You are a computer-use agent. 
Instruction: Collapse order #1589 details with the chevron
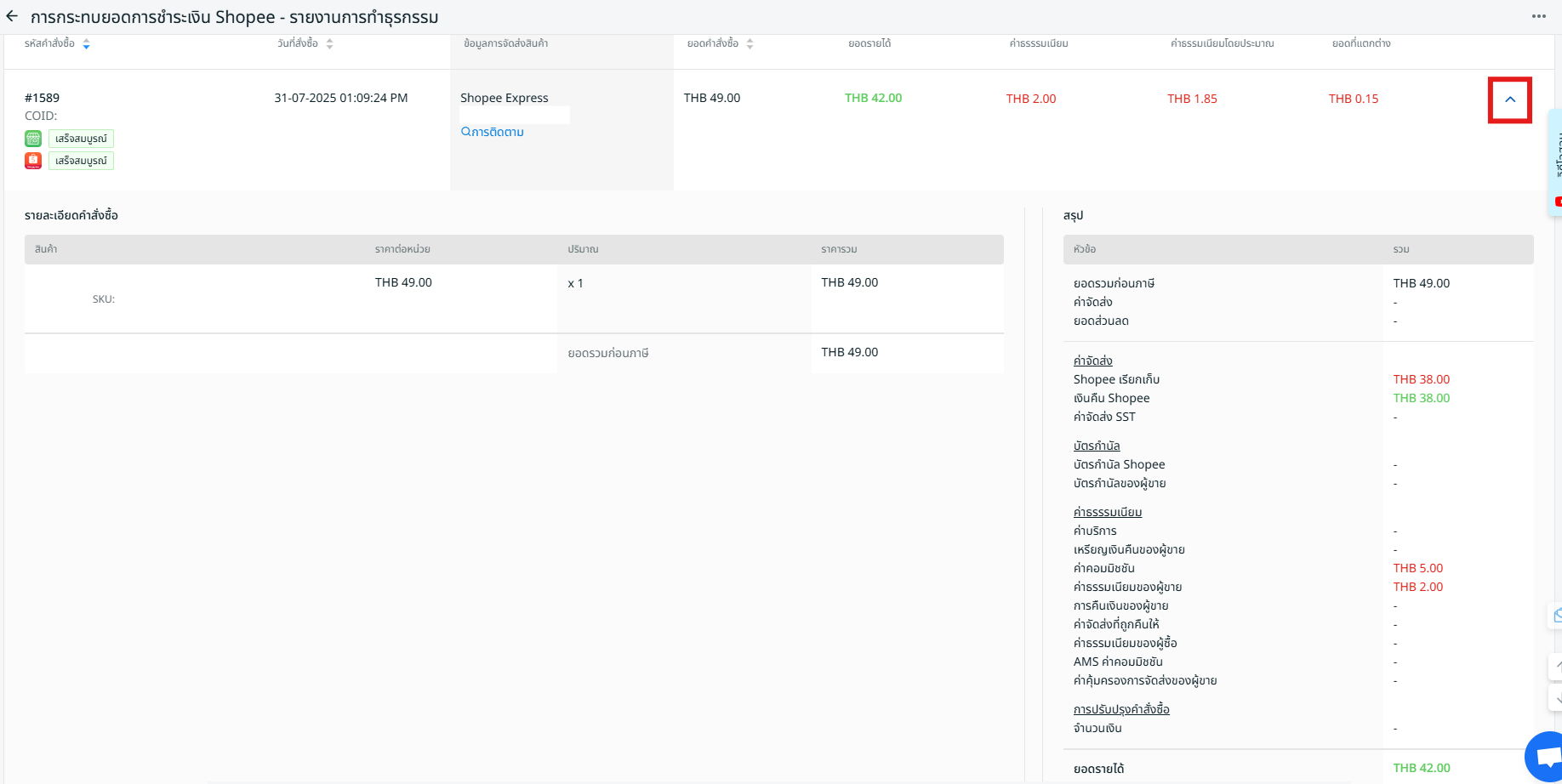(x=1509, y=99)
